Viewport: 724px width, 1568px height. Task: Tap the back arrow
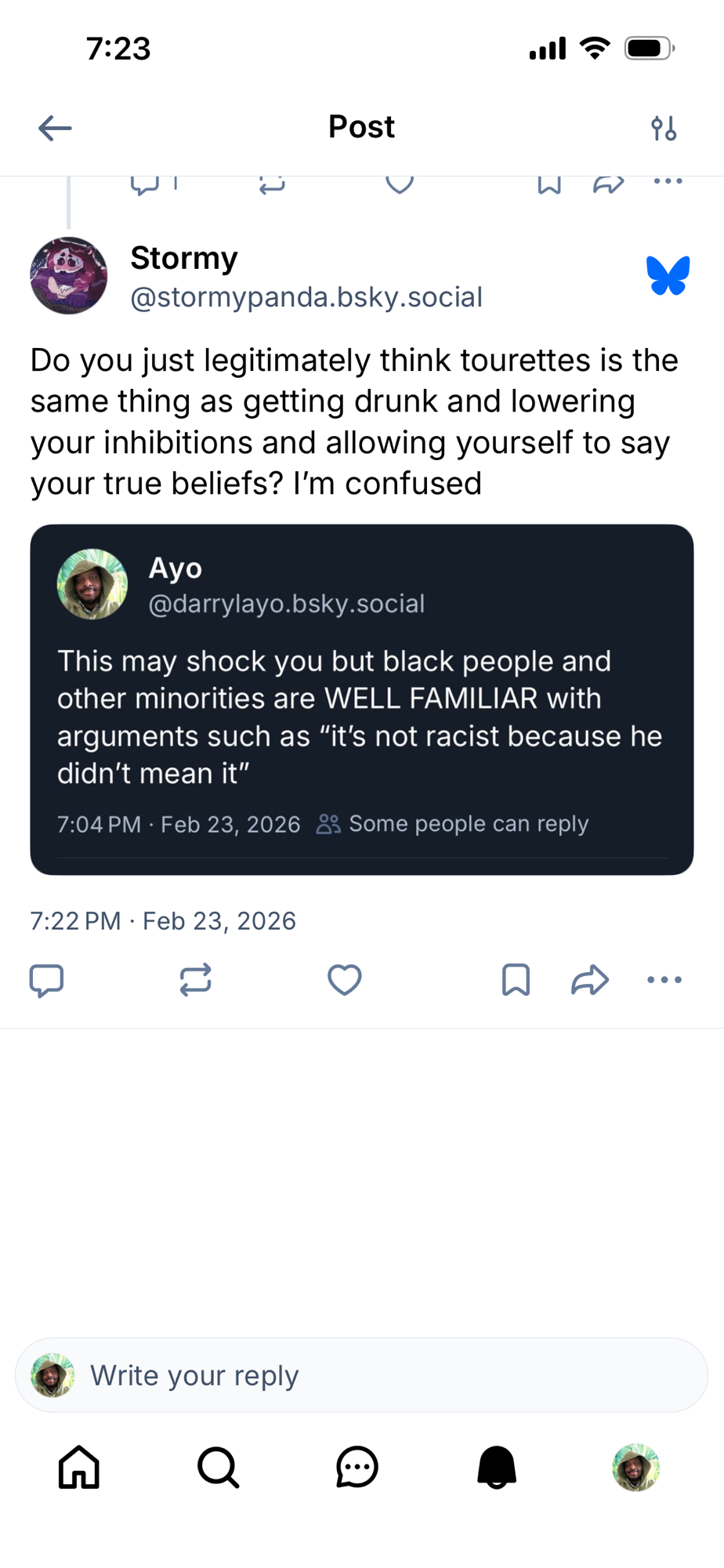pyautogui.click(x=55, y=128)
